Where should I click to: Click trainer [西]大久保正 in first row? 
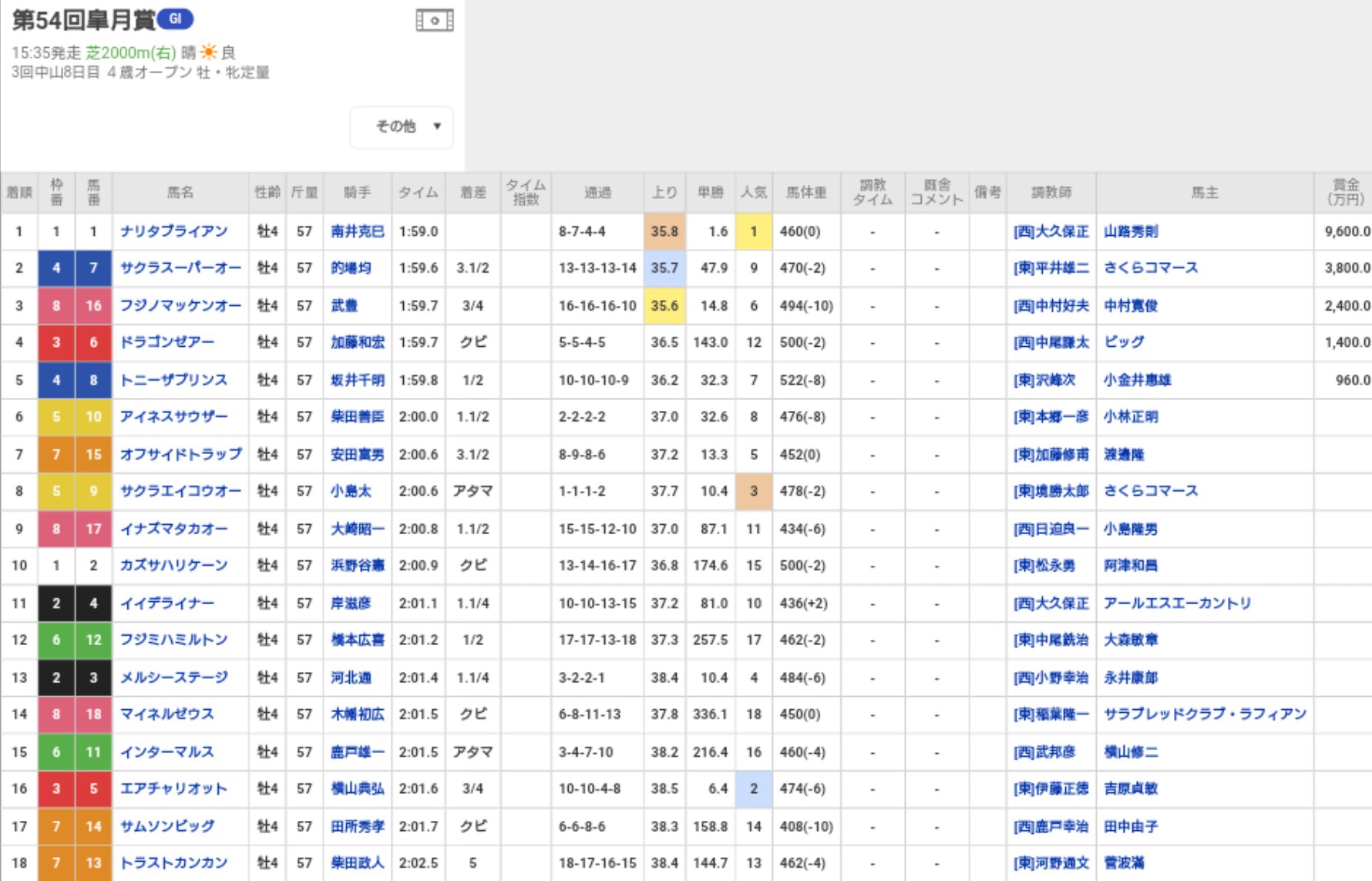click(1051, 231)
